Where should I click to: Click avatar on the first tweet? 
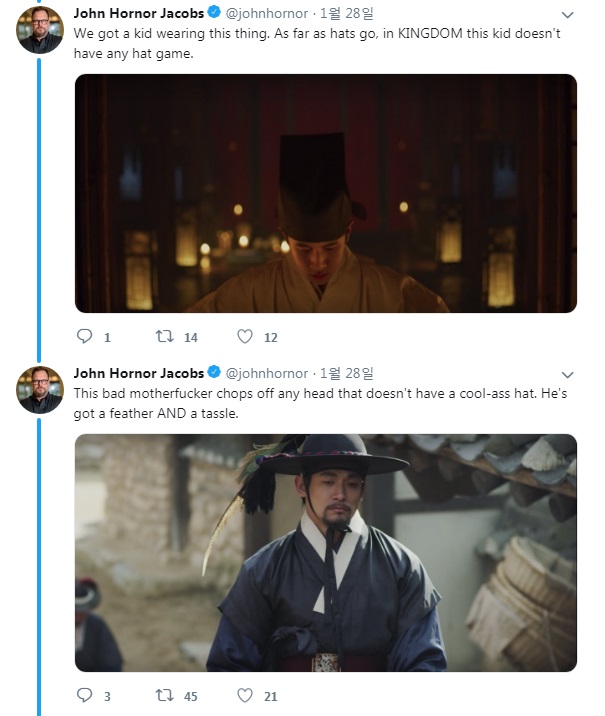coord(41,30)
